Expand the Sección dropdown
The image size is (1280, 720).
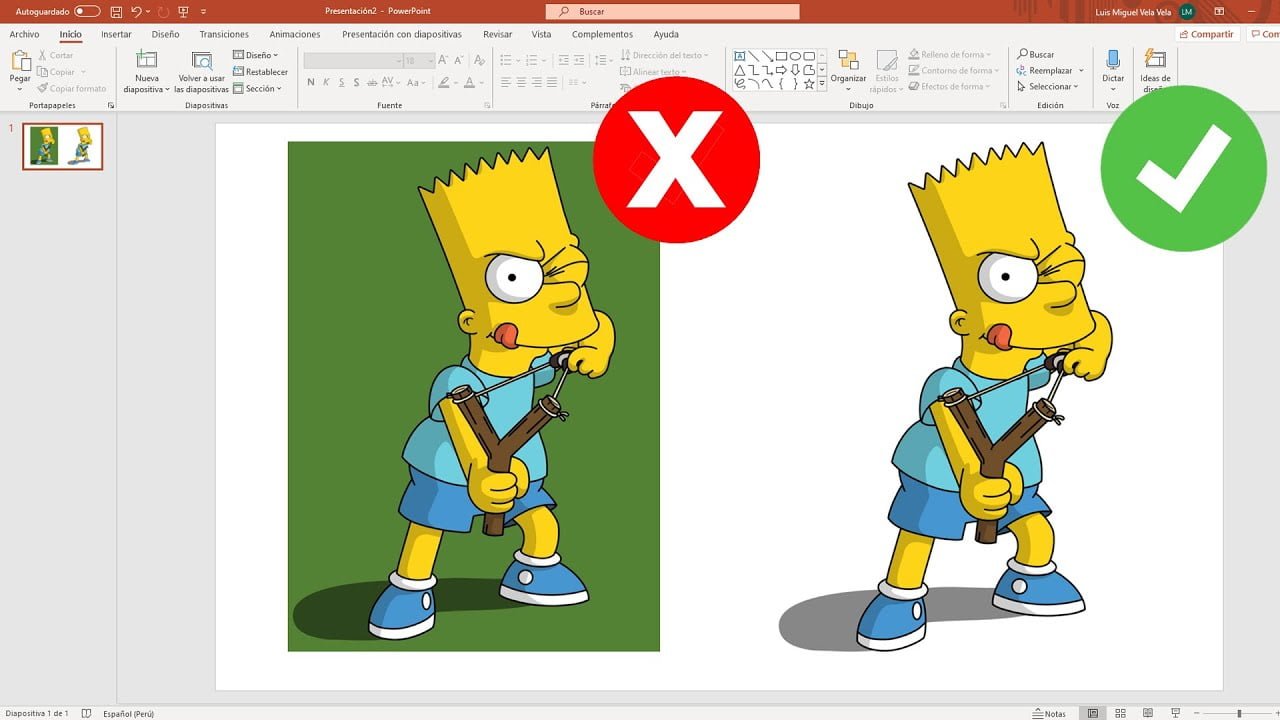[x=257, y=88]
